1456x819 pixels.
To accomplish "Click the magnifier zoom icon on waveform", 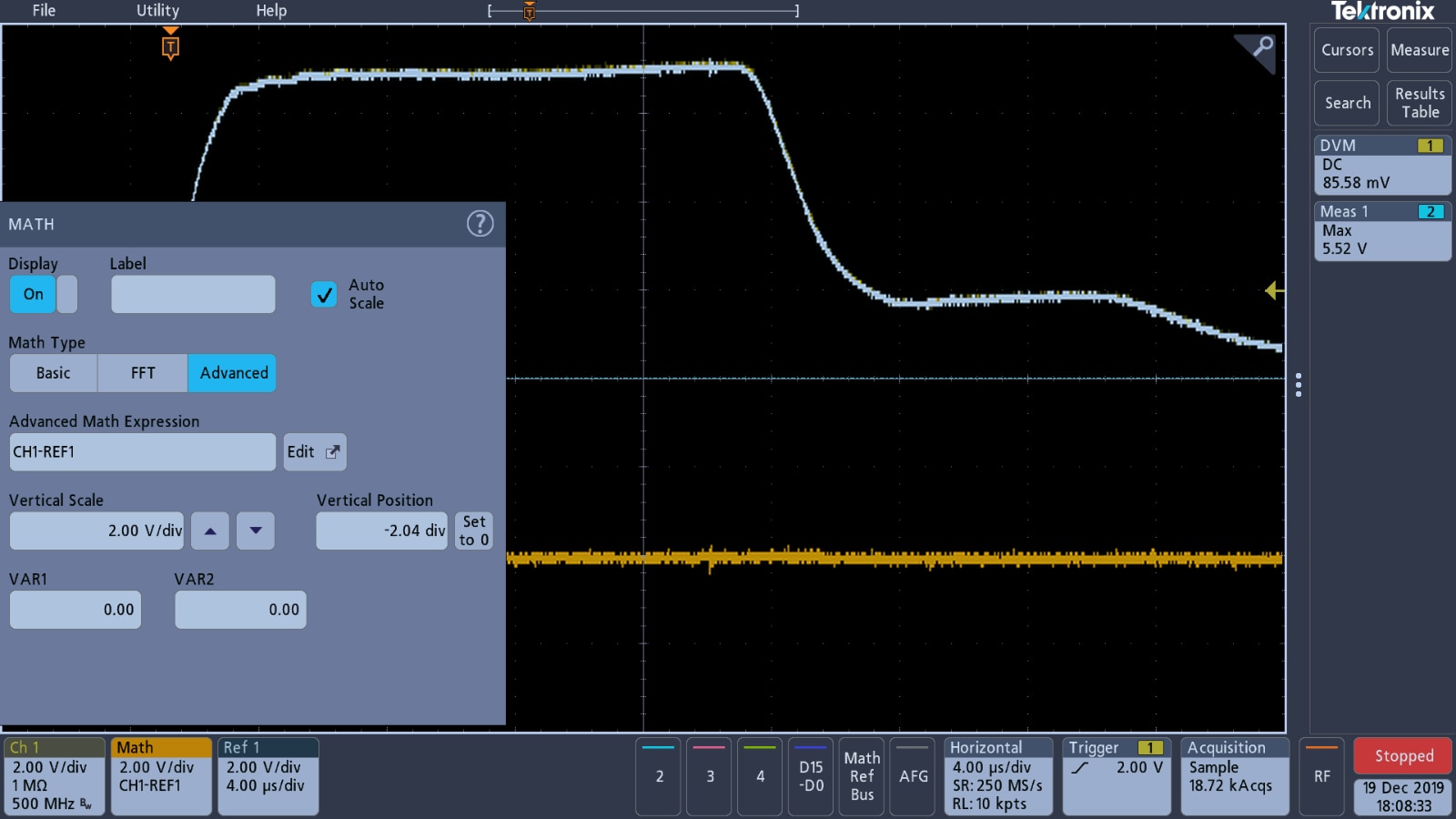I will [x=1261, y=47].
